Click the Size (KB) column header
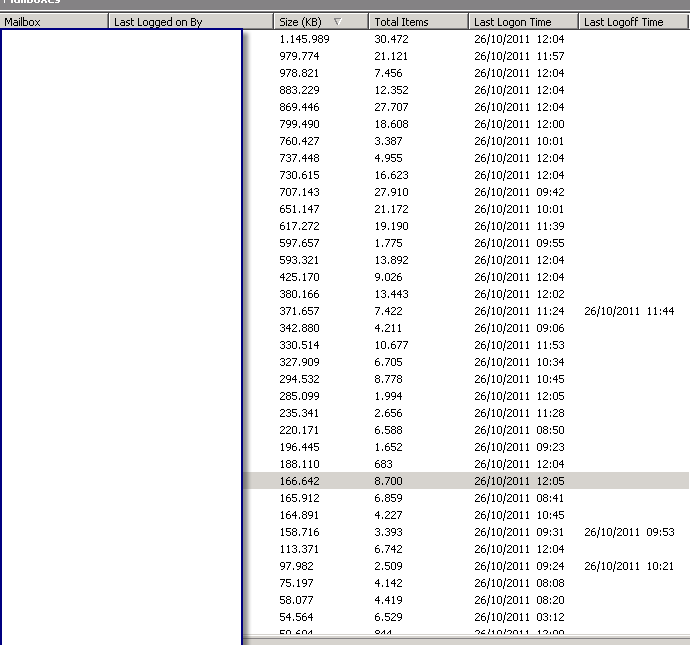This screenshot has height=645, width=690. pyautogui.click(x=321, y=22)
